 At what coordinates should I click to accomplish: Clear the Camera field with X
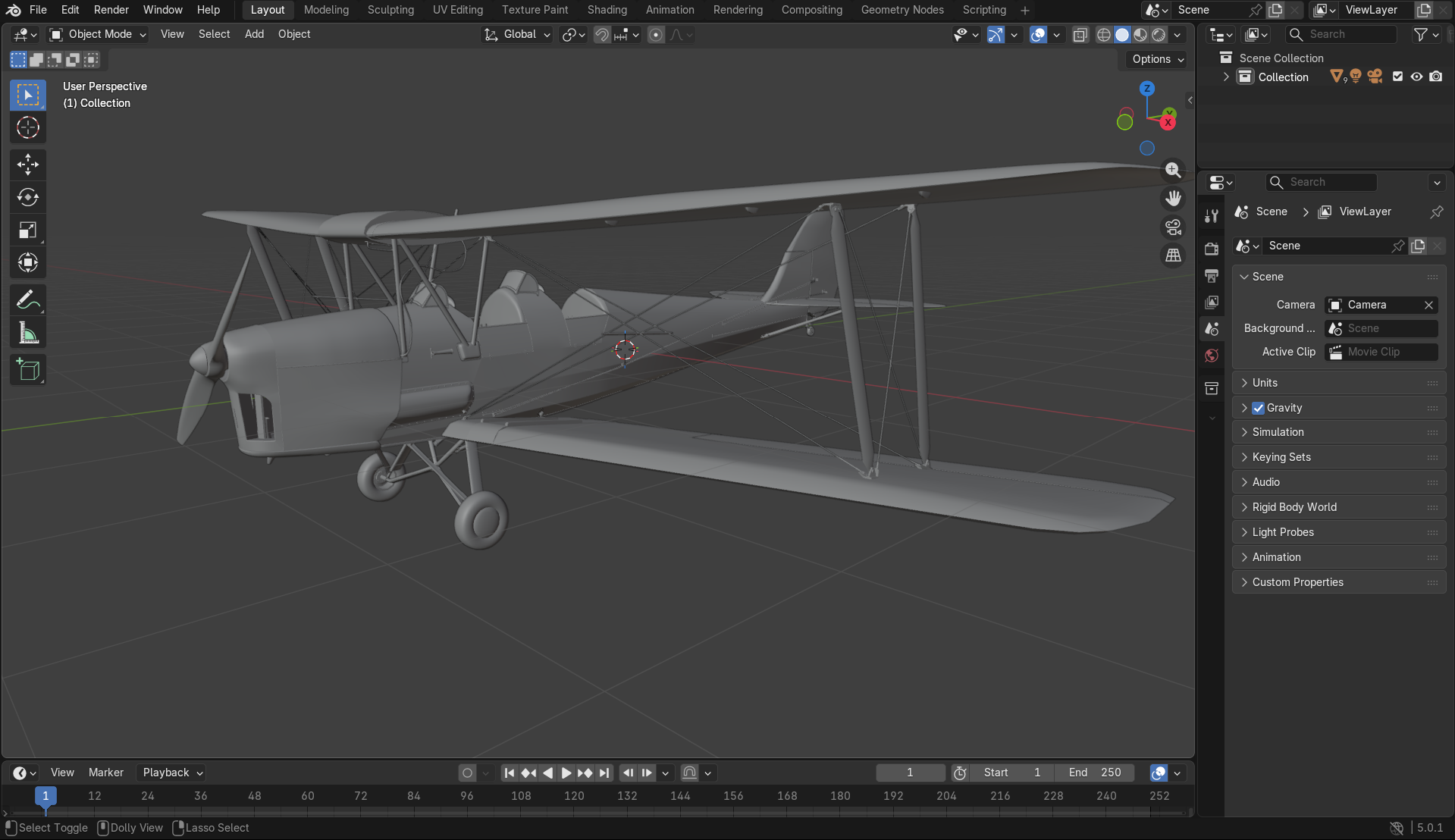(x=1428, y=305)
